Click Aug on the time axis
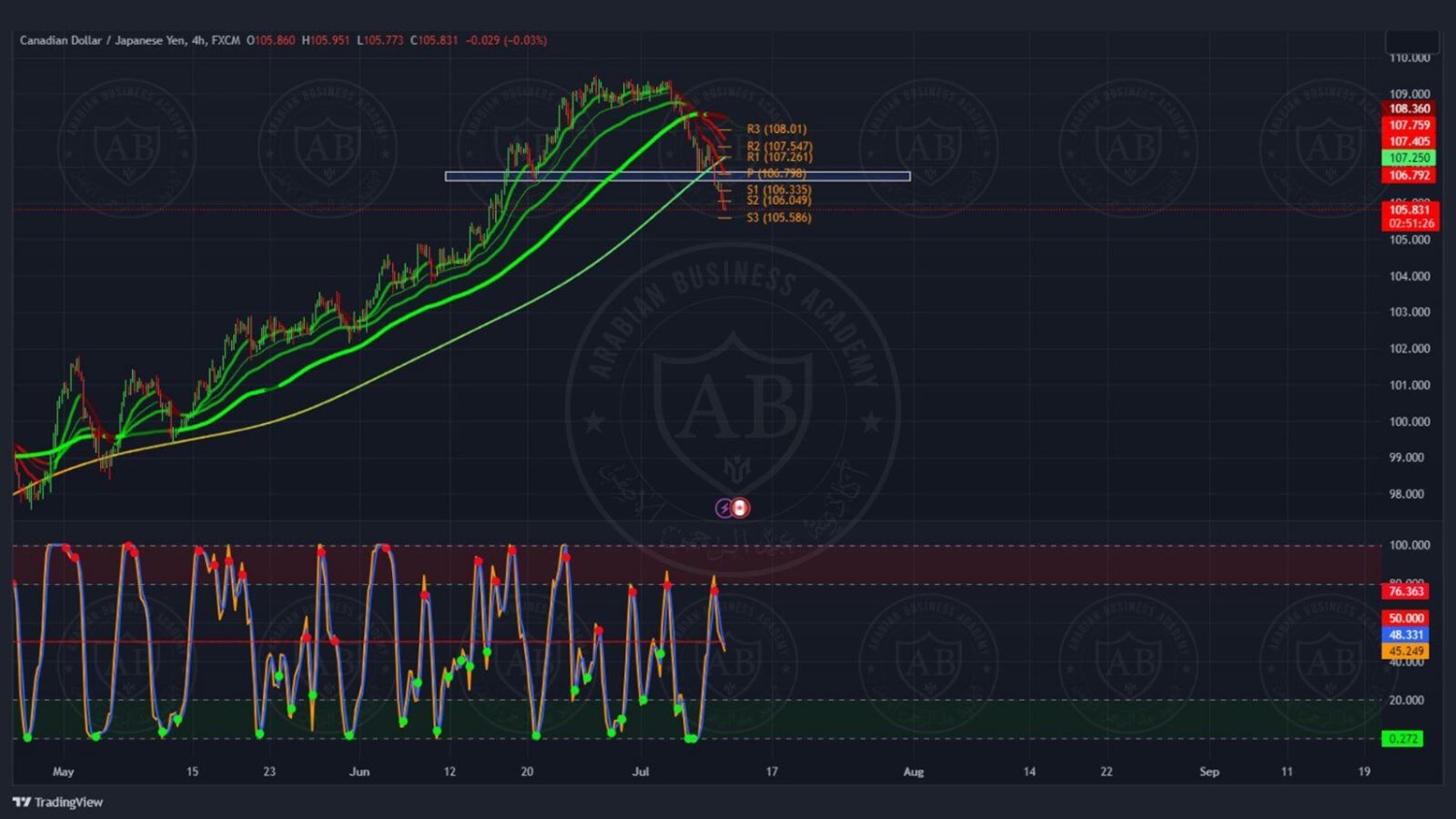 pyautogui.click(x=913, y=772)
